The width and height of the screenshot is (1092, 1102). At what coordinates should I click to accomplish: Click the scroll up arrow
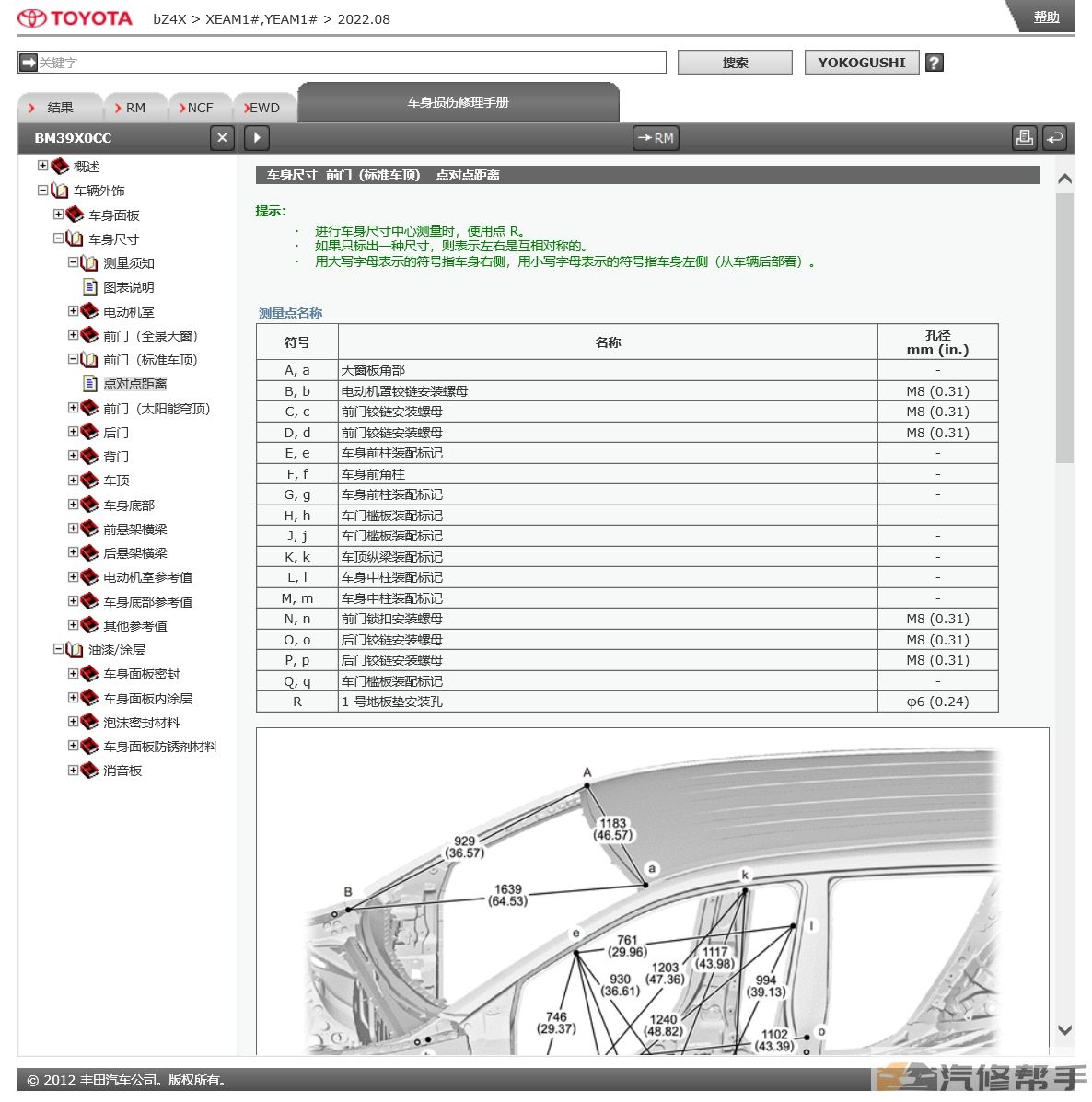(x=1064, y=179)
